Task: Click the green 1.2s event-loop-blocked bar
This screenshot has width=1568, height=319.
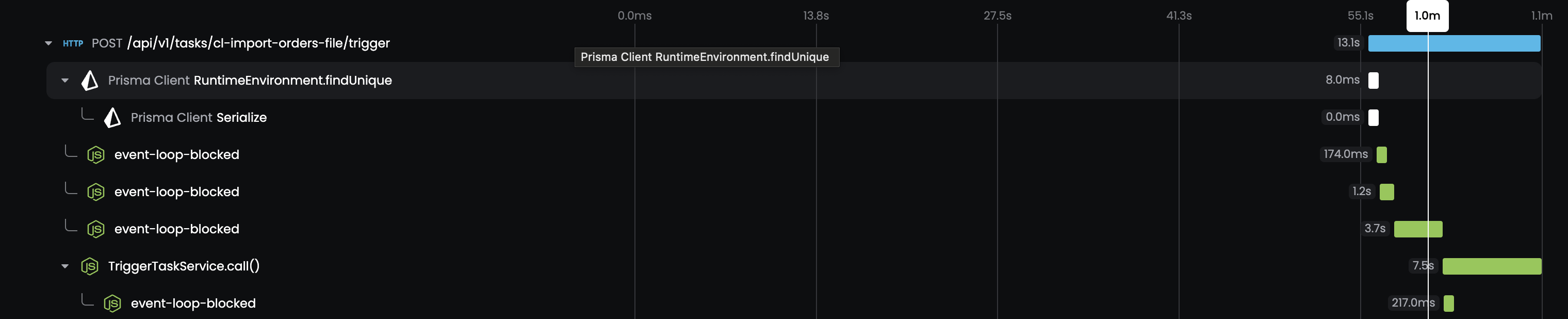Action: coord(1386,192)
